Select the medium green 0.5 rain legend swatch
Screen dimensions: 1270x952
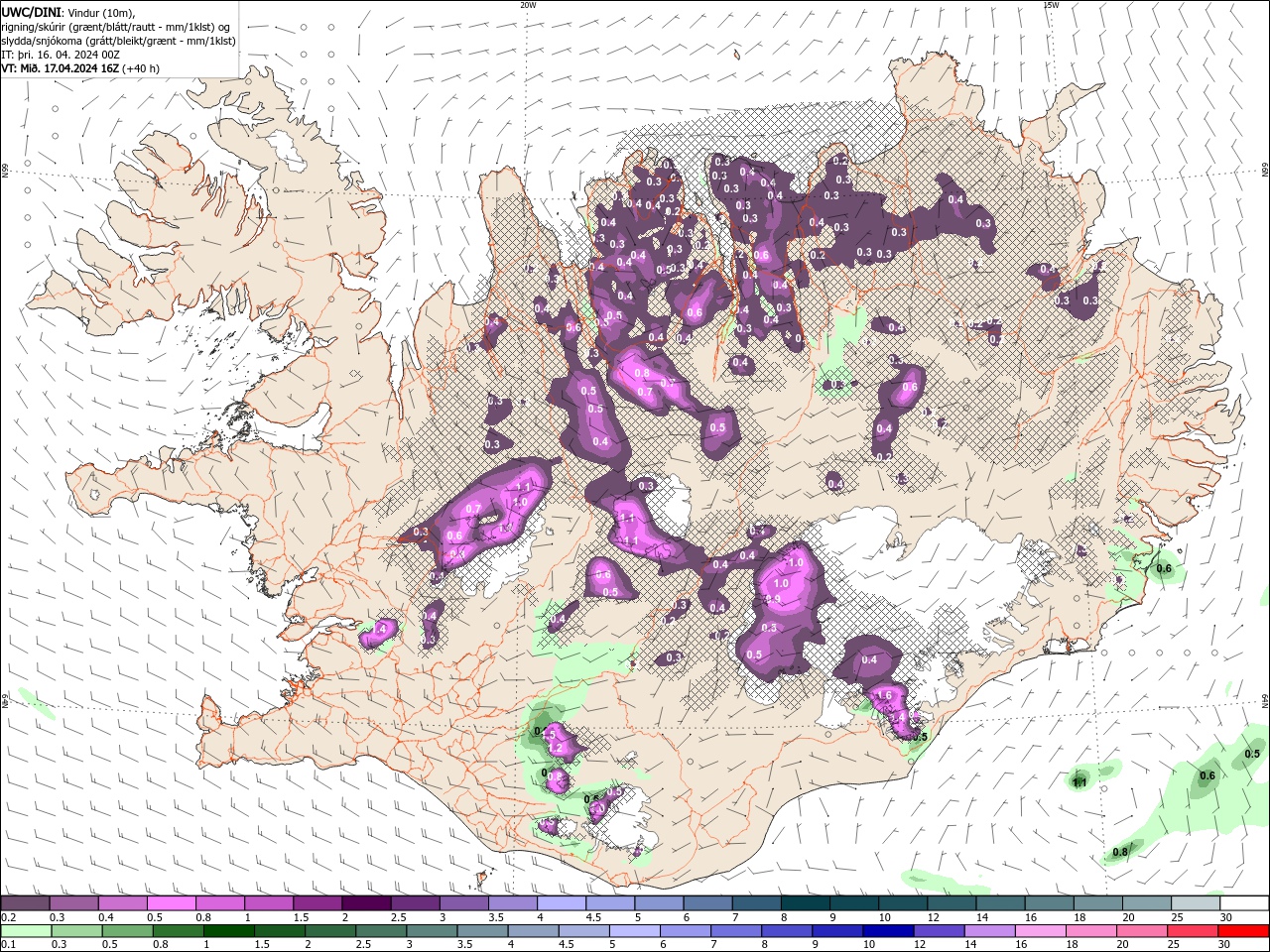pos(127,931)
